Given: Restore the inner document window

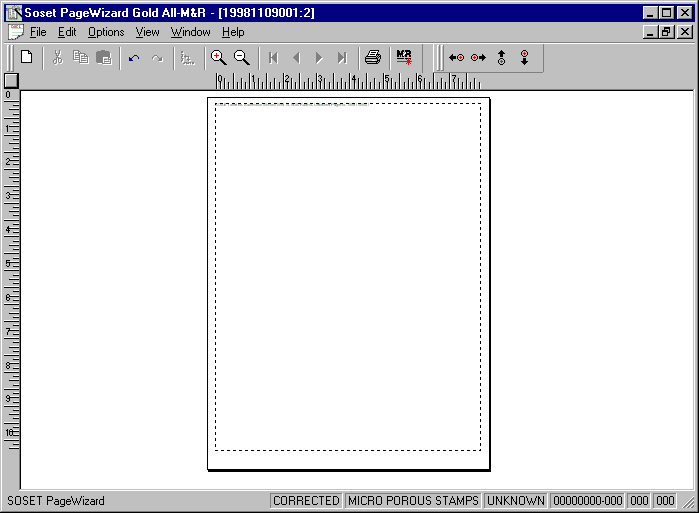Looking at the screenshot, I should click(666, 32).
